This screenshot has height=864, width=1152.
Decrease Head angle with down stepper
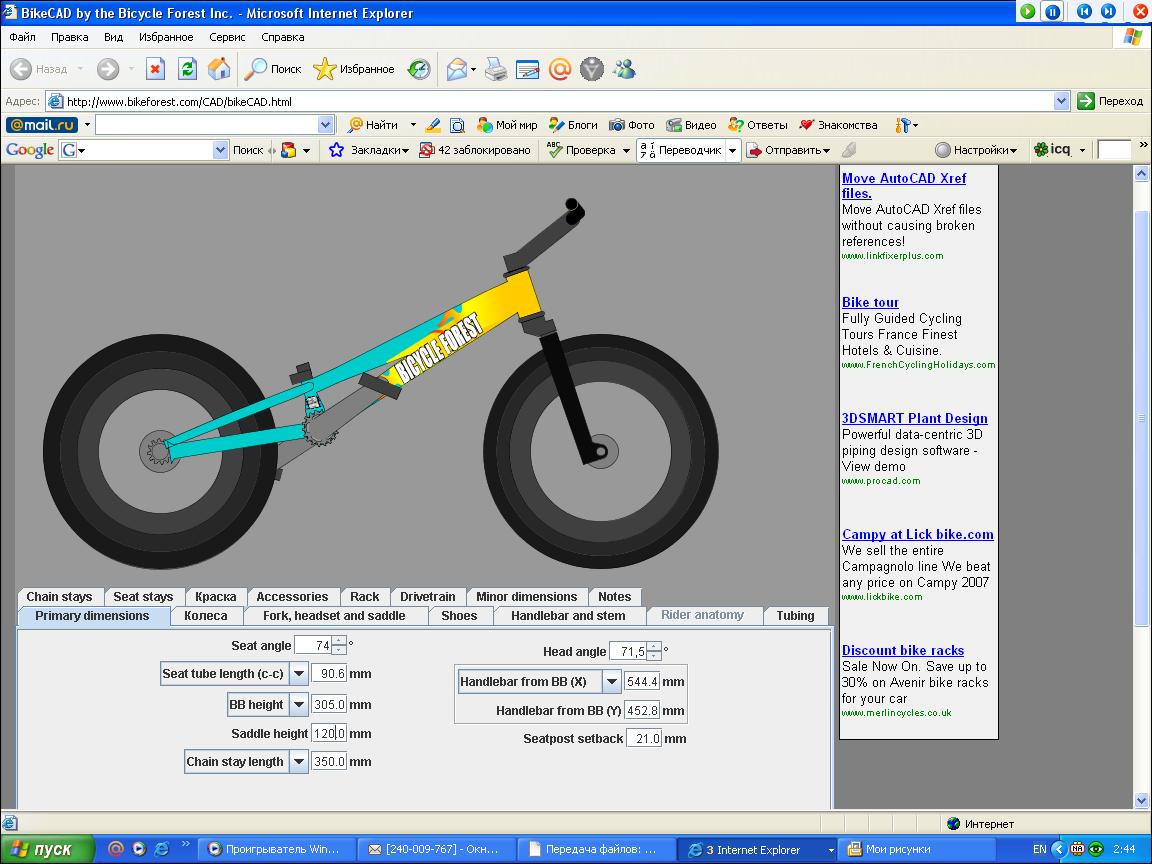pyautogui.click(x=654, y=656)
